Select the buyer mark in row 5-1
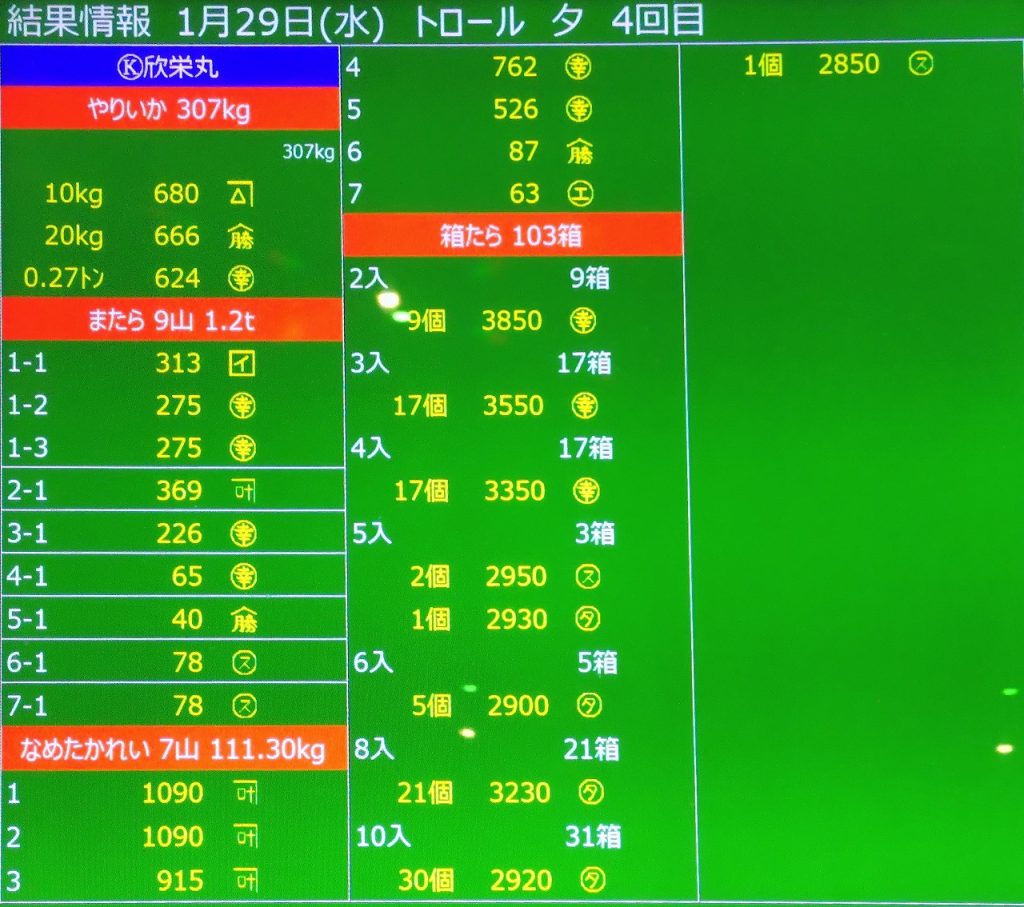Image resolution: width=1024 pixels, height=907 pixels. pos(242,621)
